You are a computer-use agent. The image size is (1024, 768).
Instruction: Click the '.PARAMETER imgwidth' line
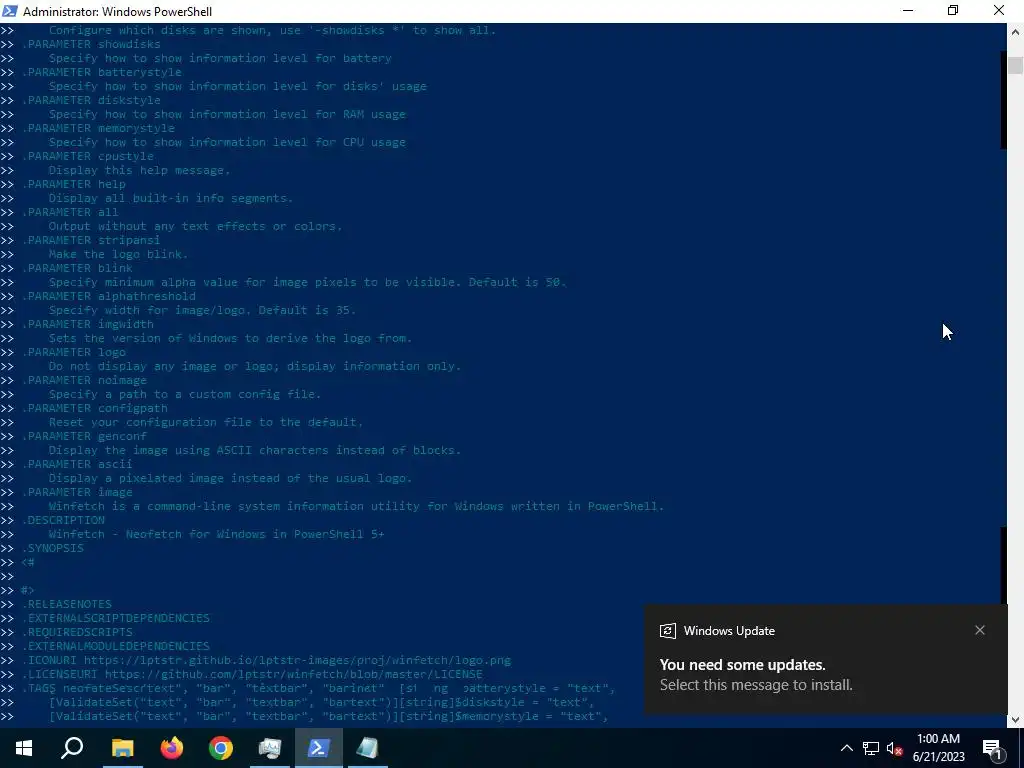[x=88, y=325]
